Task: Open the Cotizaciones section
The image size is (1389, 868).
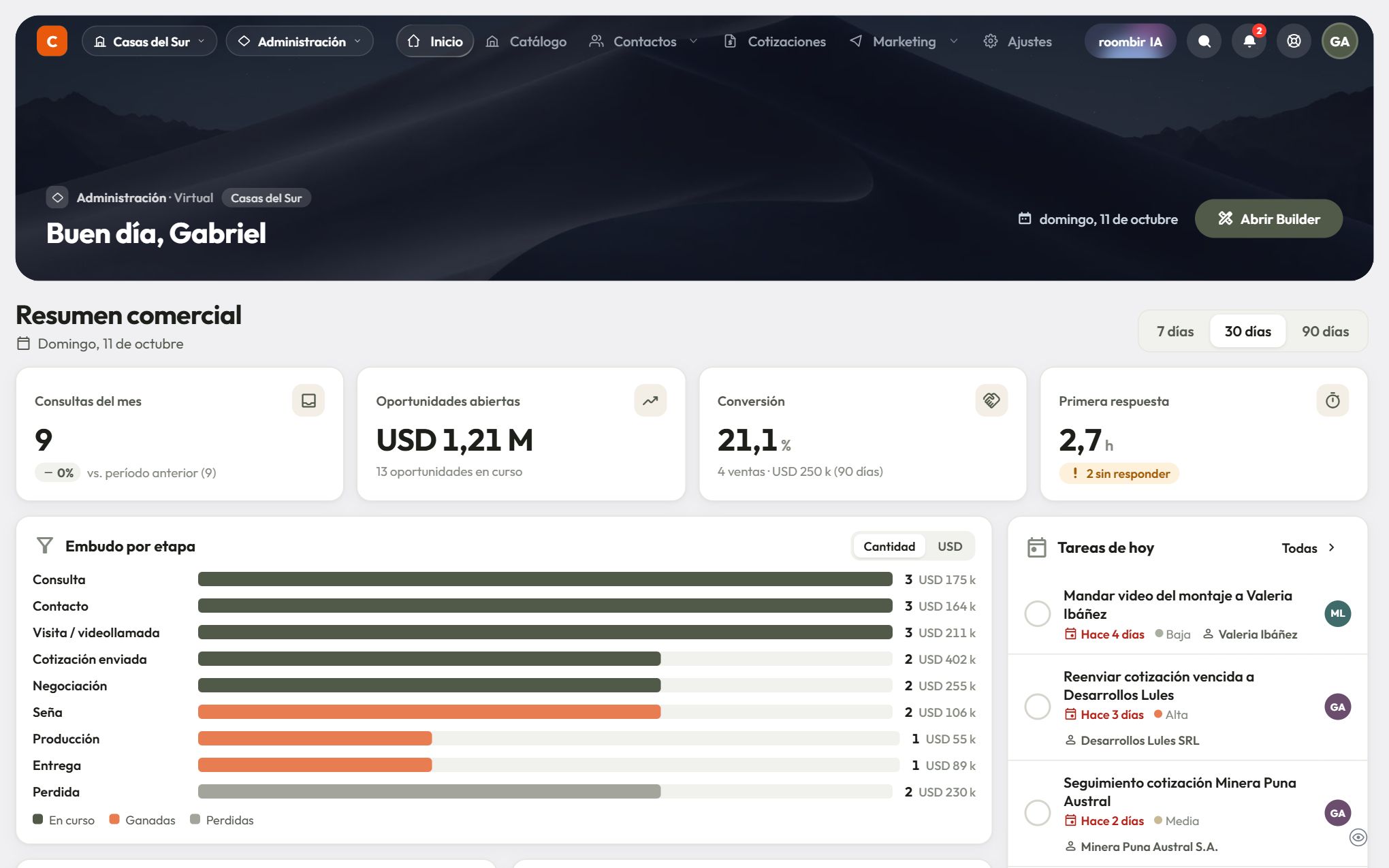Action: pos(775,42)
